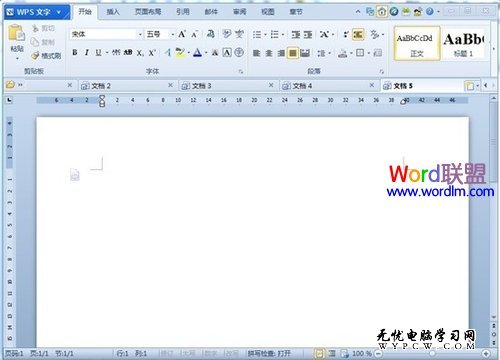Screen dimensions: 500x360
Task: Apply the 标题 1 style
Action: point(463,44)
